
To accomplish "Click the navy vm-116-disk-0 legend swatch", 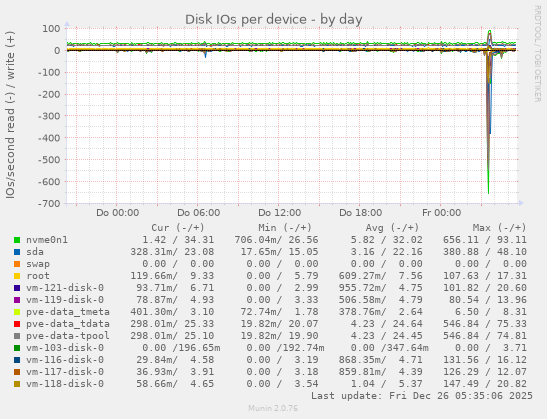I will tap(17, 360).
